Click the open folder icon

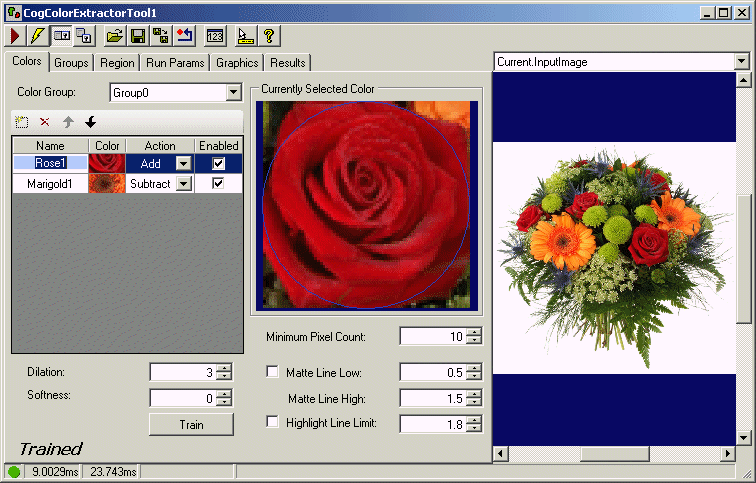tap(115, 36)
